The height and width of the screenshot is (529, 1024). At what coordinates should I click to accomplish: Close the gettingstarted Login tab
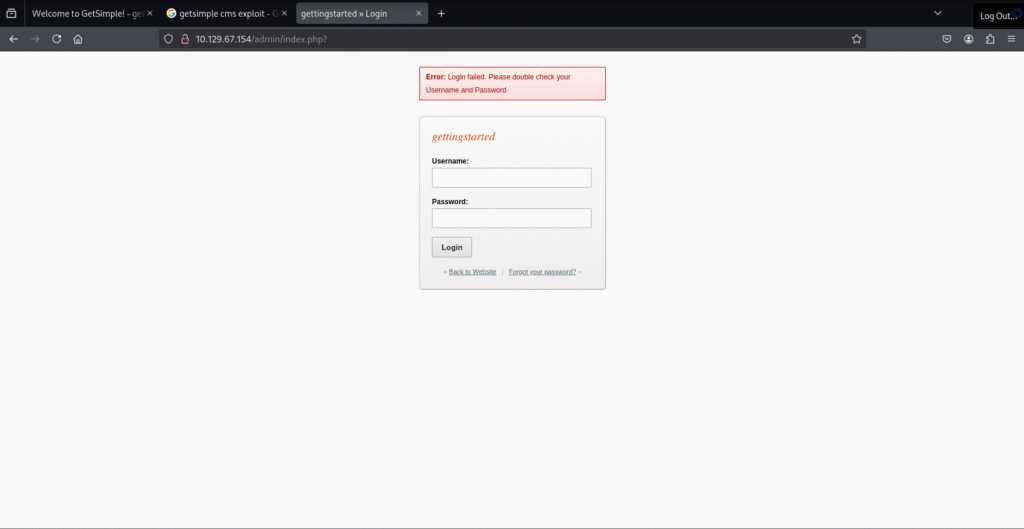click(x=419, y=13)
